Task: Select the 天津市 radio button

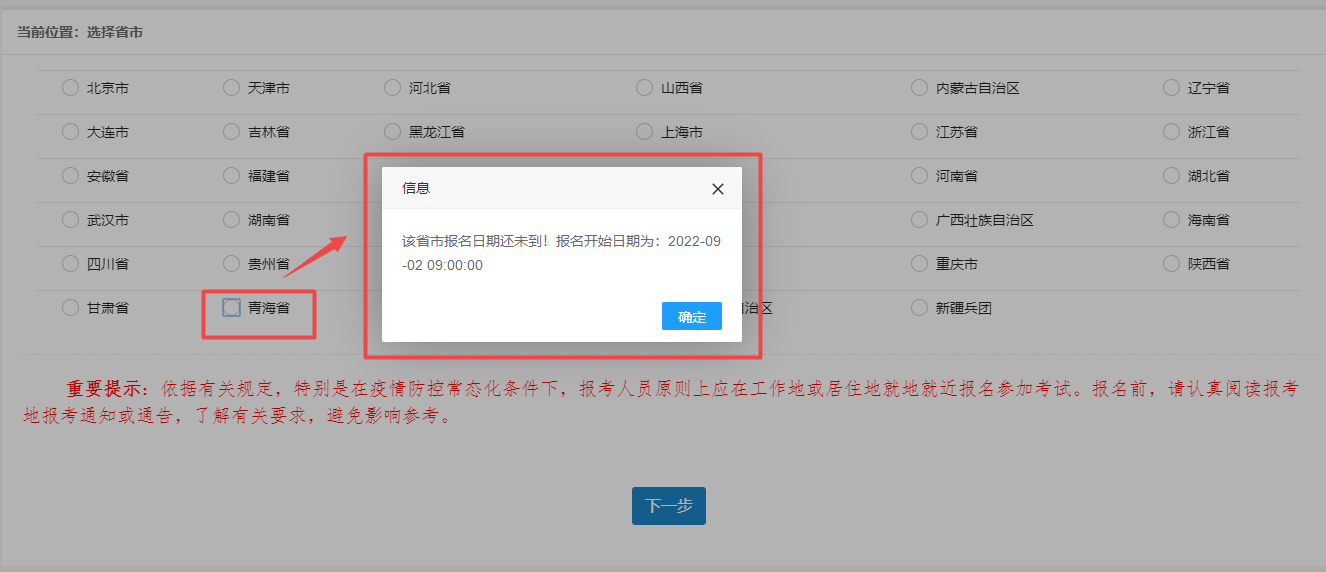Action: (x=231, y=88)
